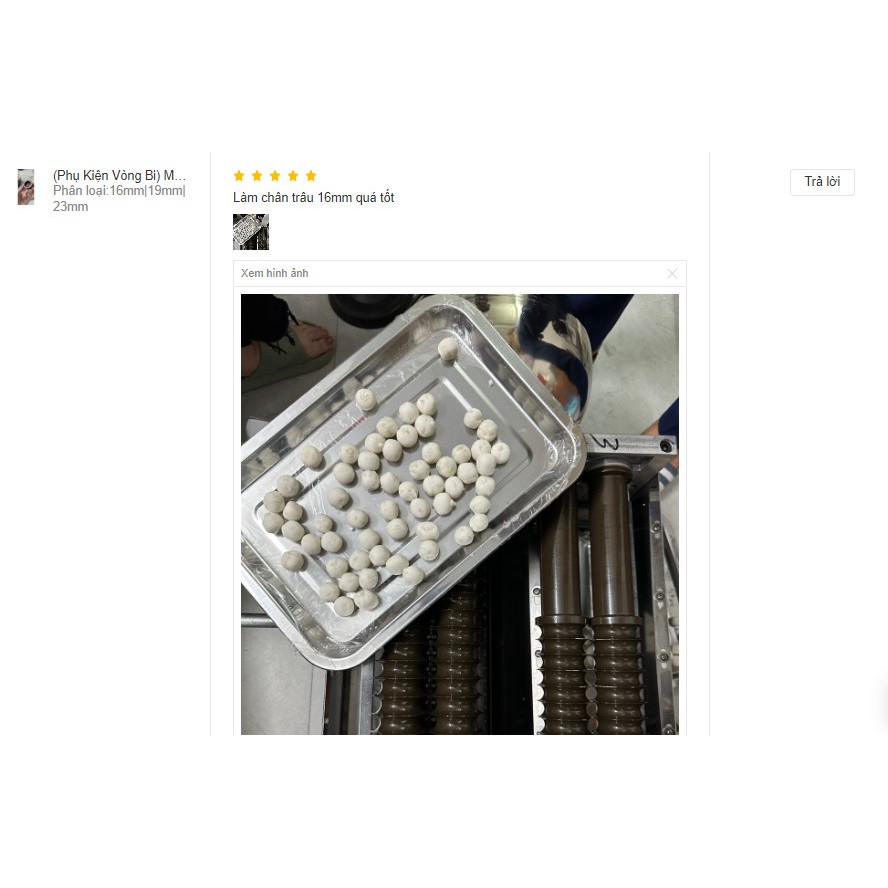Click the pen-marked metal bracket in the photo
The image size is (888, 888).
click(x=629, y=447)
